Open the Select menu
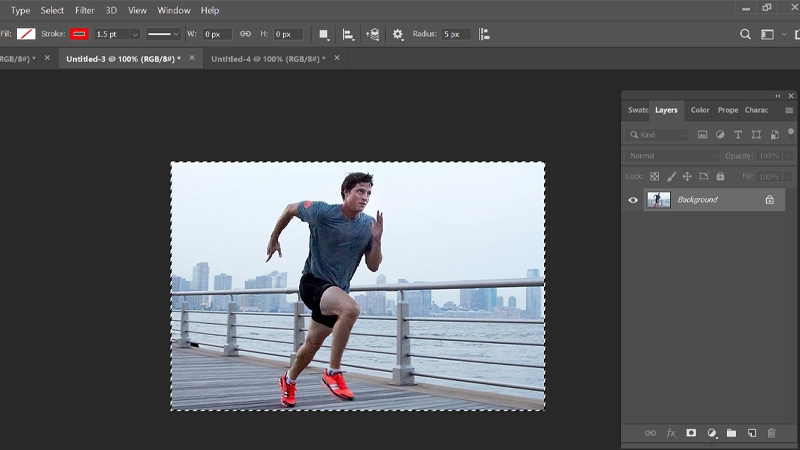Screen dimensions: 800x450 click(x=52, y=10)
